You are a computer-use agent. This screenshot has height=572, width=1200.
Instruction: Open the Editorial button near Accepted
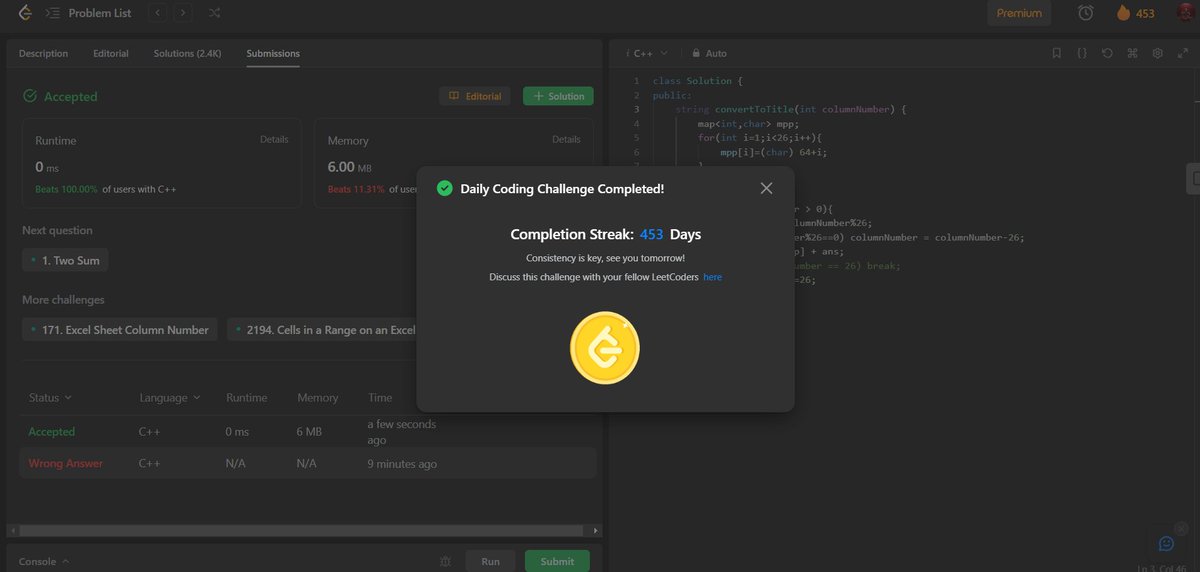475,96
